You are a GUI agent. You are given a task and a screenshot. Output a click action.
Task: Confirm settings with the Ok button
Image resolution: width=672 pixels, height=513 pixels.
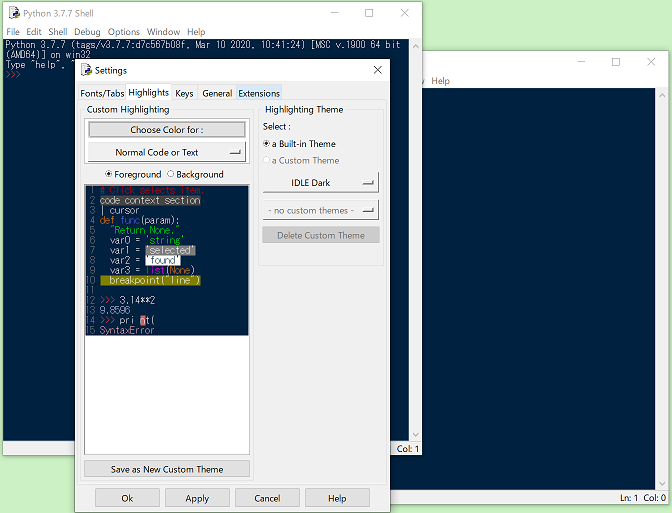pyautogui.click(x=127, y=498)
